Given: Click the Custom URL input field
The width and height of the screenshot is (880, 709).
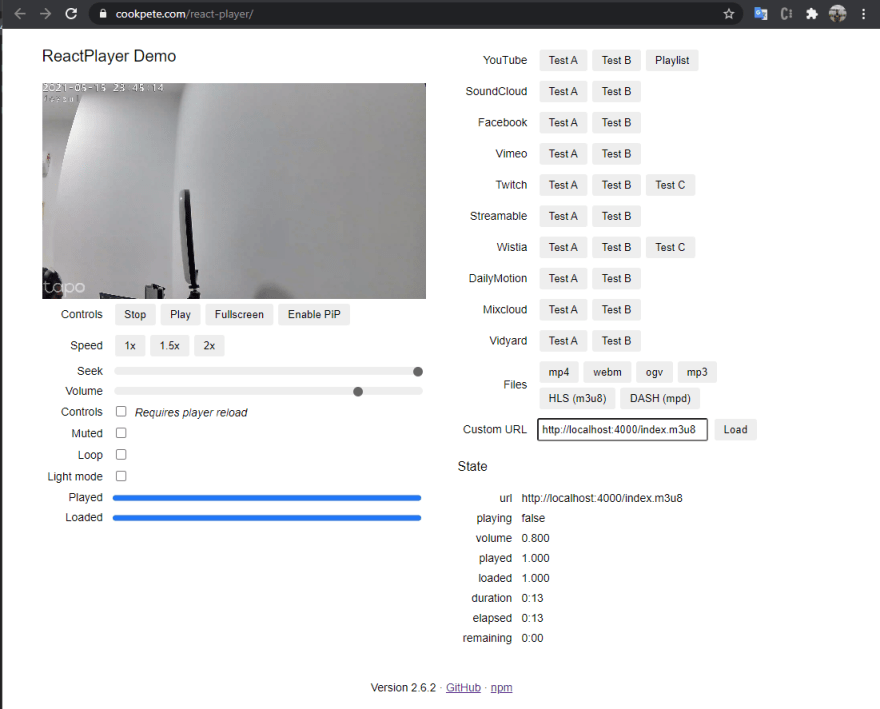Looking at the screenshot, I should tap(622, 429).
